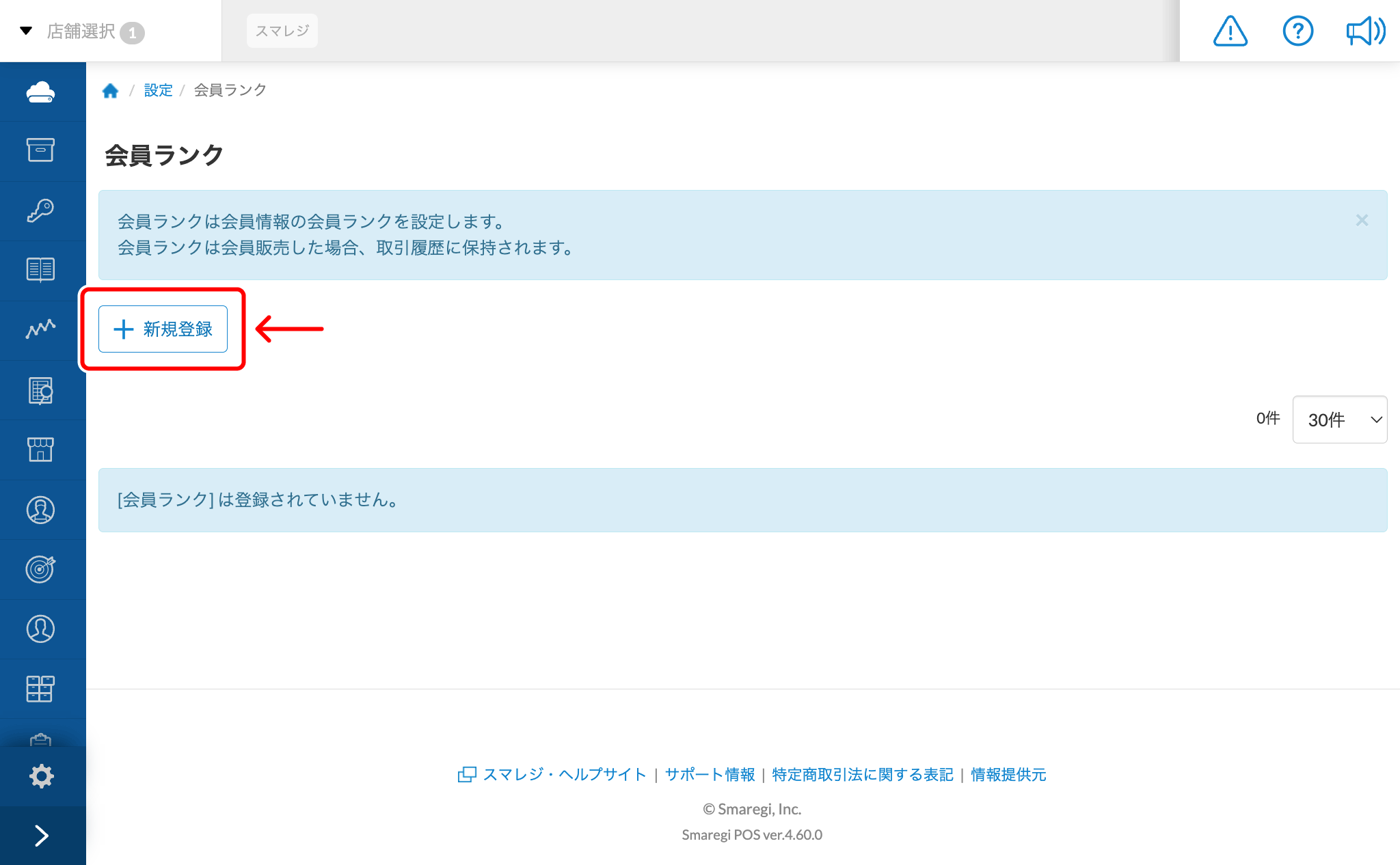
Task: View system alerts via warning icon
Action: tap(1229, 31)
